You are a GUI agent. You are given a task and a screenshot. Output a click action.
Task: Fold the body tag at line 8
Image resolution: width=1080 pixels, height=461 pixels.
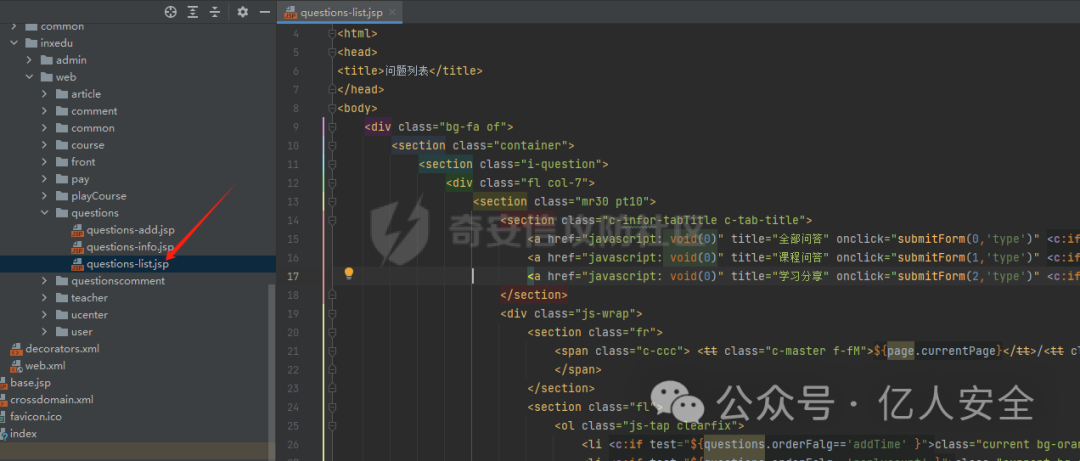(332, 108)
